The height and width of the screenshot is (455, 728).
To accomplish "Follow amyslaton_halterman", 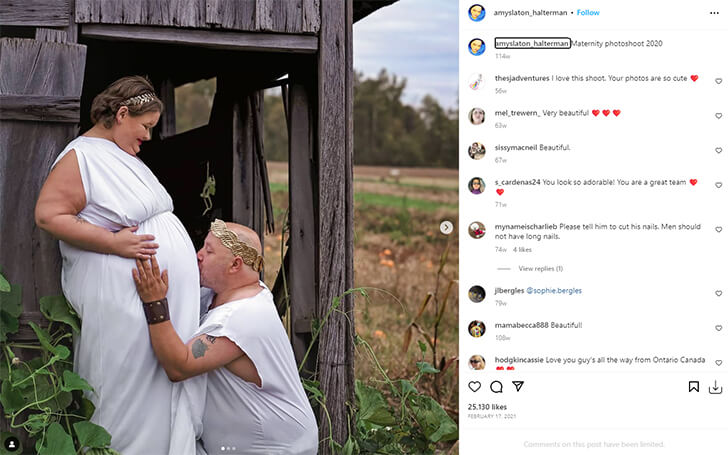I will [x=588, y=13].
